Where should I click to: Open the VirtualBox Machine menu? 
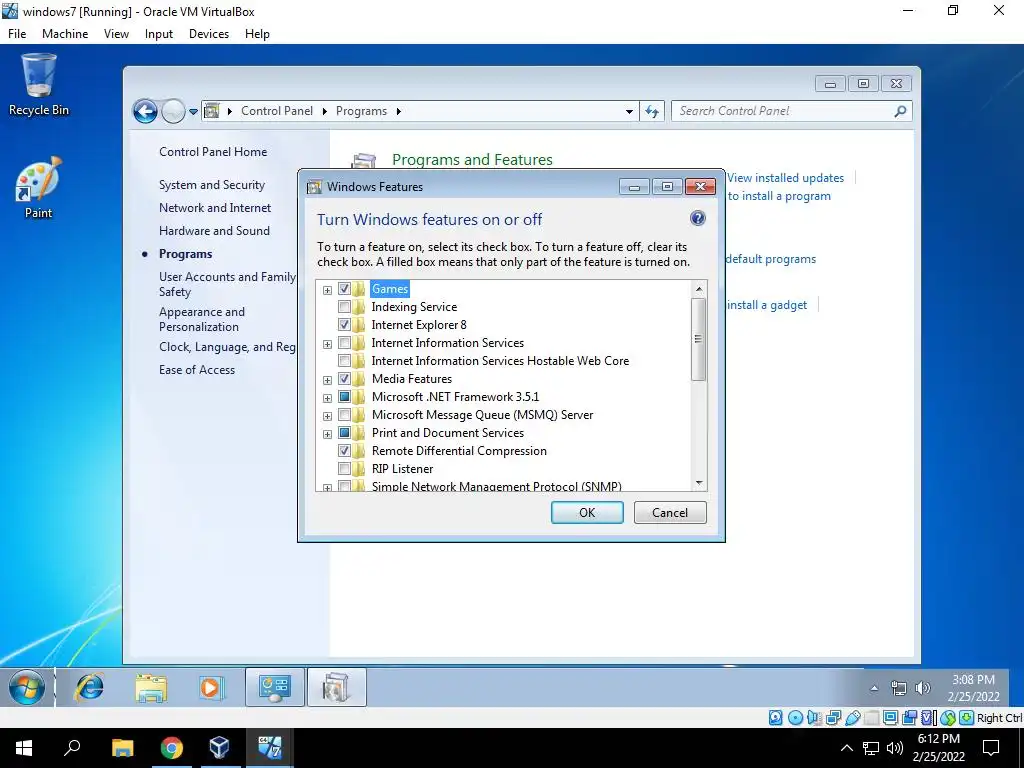(65, 34)
